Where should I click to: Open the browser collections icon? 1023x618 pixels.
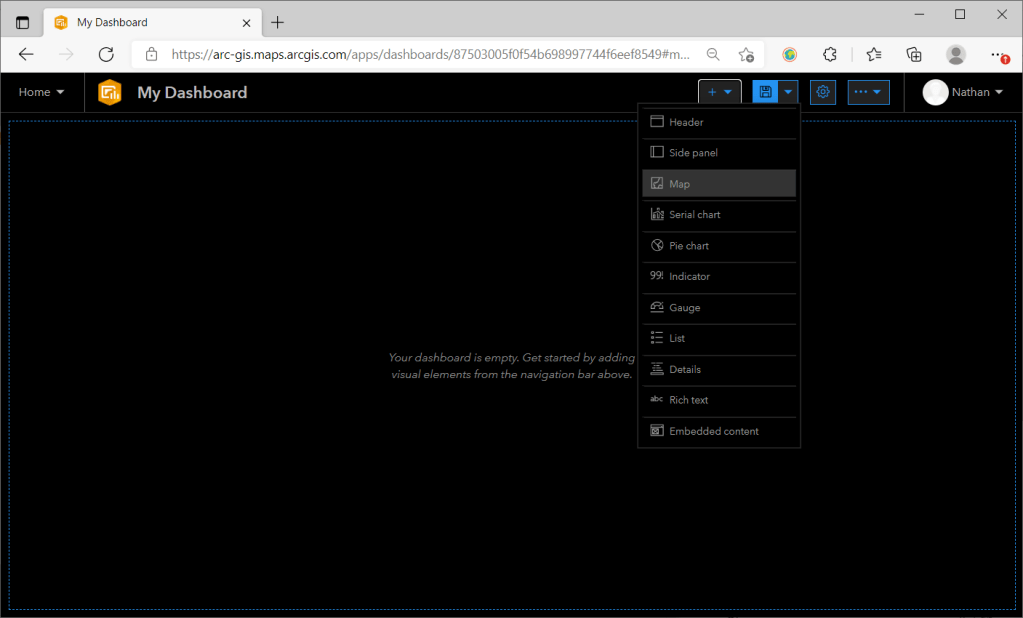click(914, 54)
